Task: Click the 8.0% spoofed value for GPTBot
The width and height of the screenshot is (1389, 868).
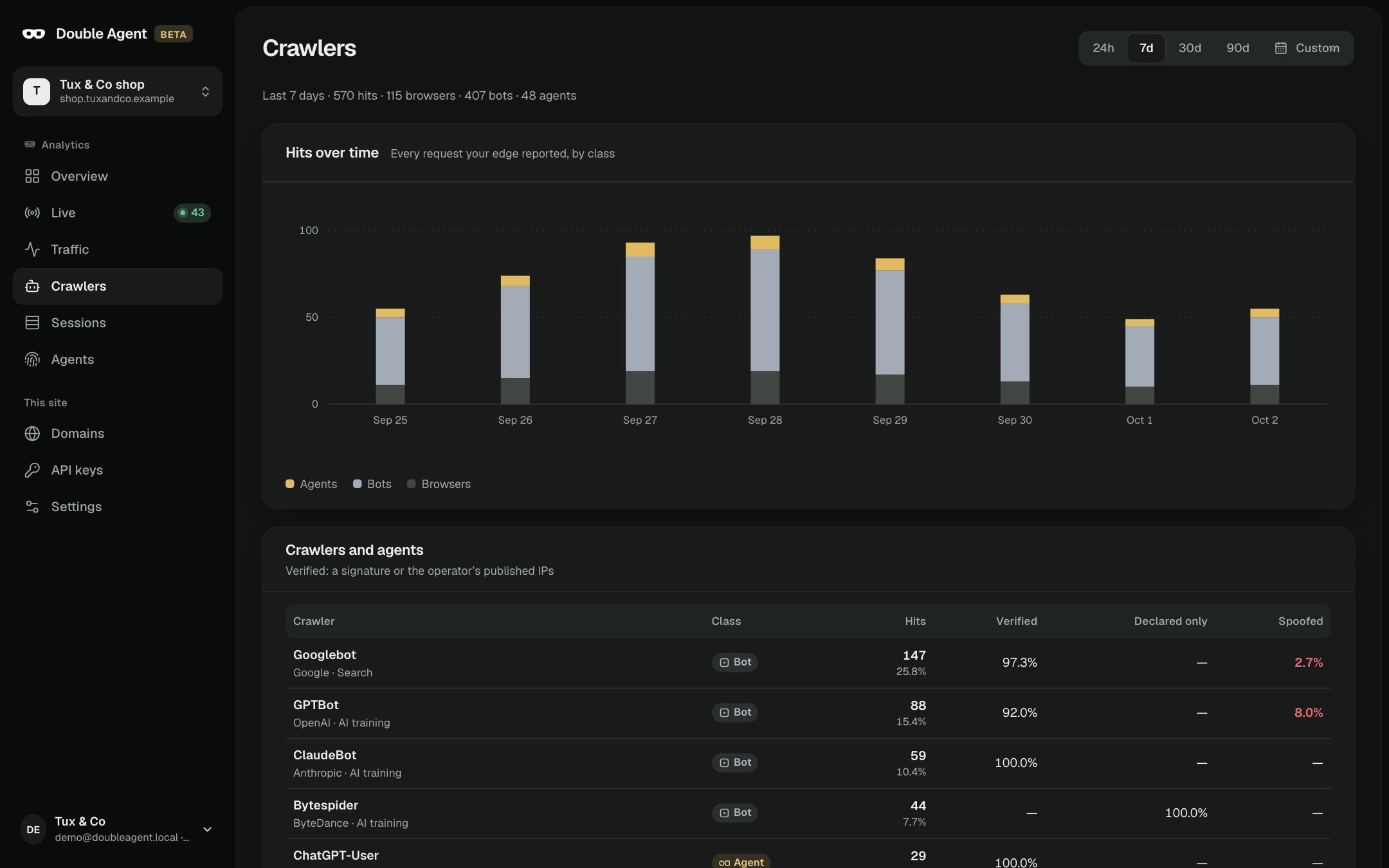Action: pyautogui.click(x=1309, y=712)
